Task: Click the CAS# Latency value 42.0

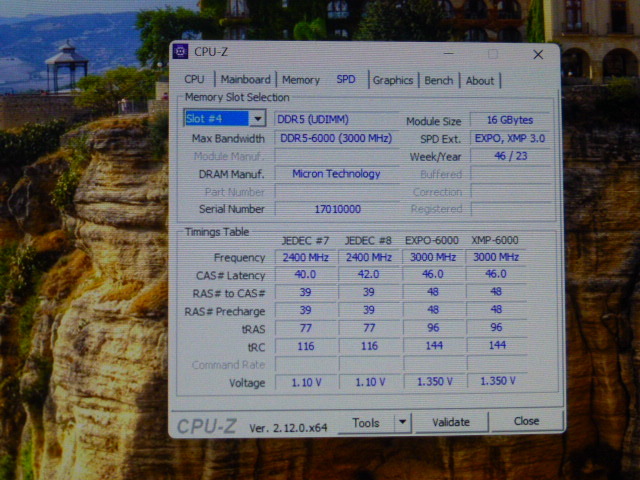Action: pyautogui.click(x=369, y=274)
